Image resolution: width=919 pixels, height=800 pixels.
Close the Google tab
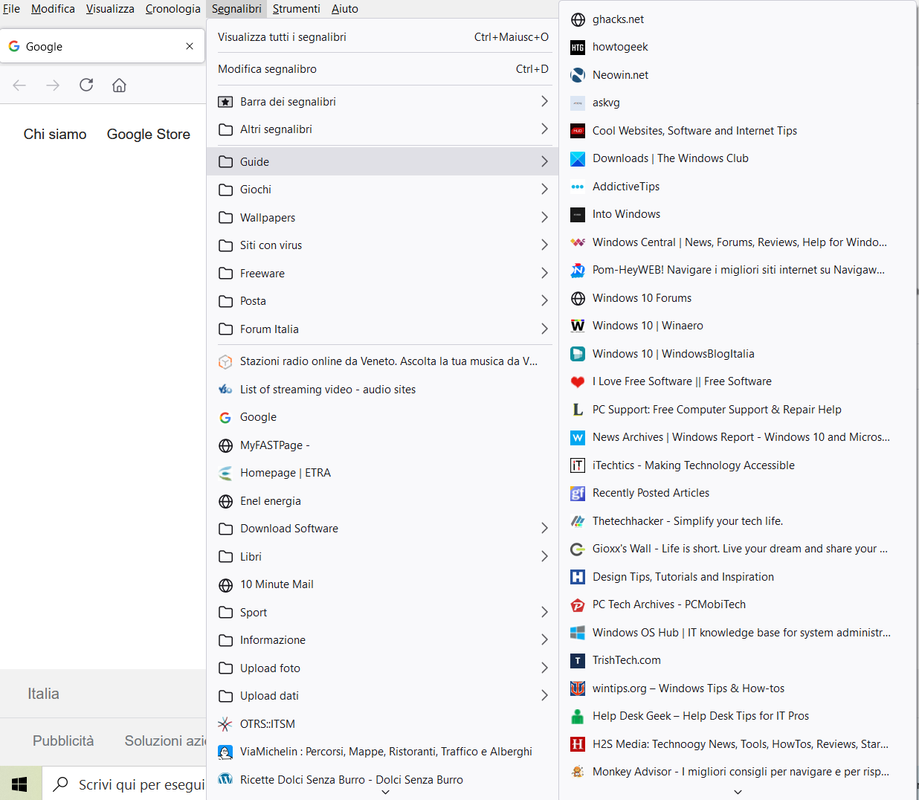pyautogui.click(x=189, y=46)
